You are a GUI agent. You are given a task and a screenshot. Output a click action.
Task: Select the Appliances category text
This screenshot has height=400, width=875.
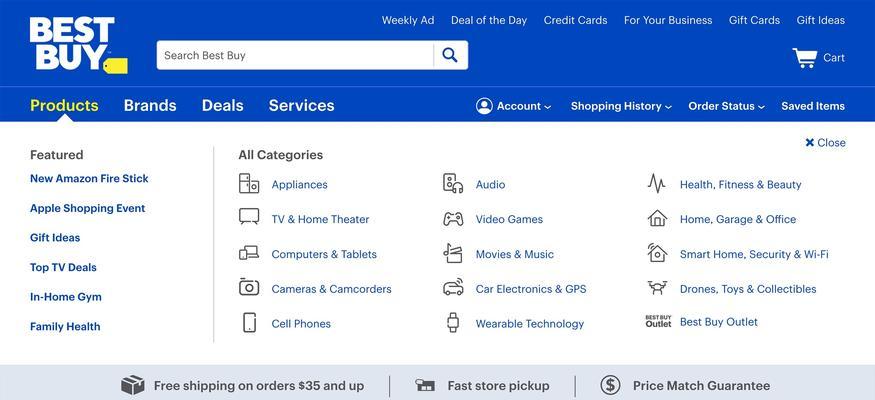(x=300, y=185)
